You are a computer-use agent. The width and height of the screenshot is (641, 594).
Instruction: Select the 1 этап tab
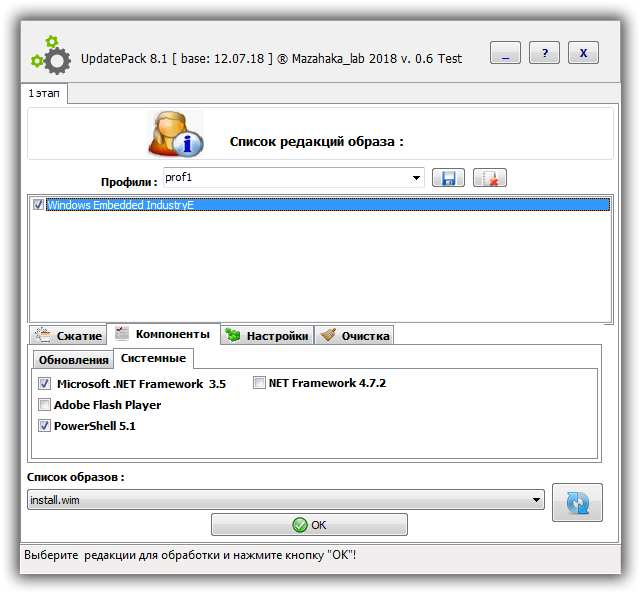click(44, 93)
